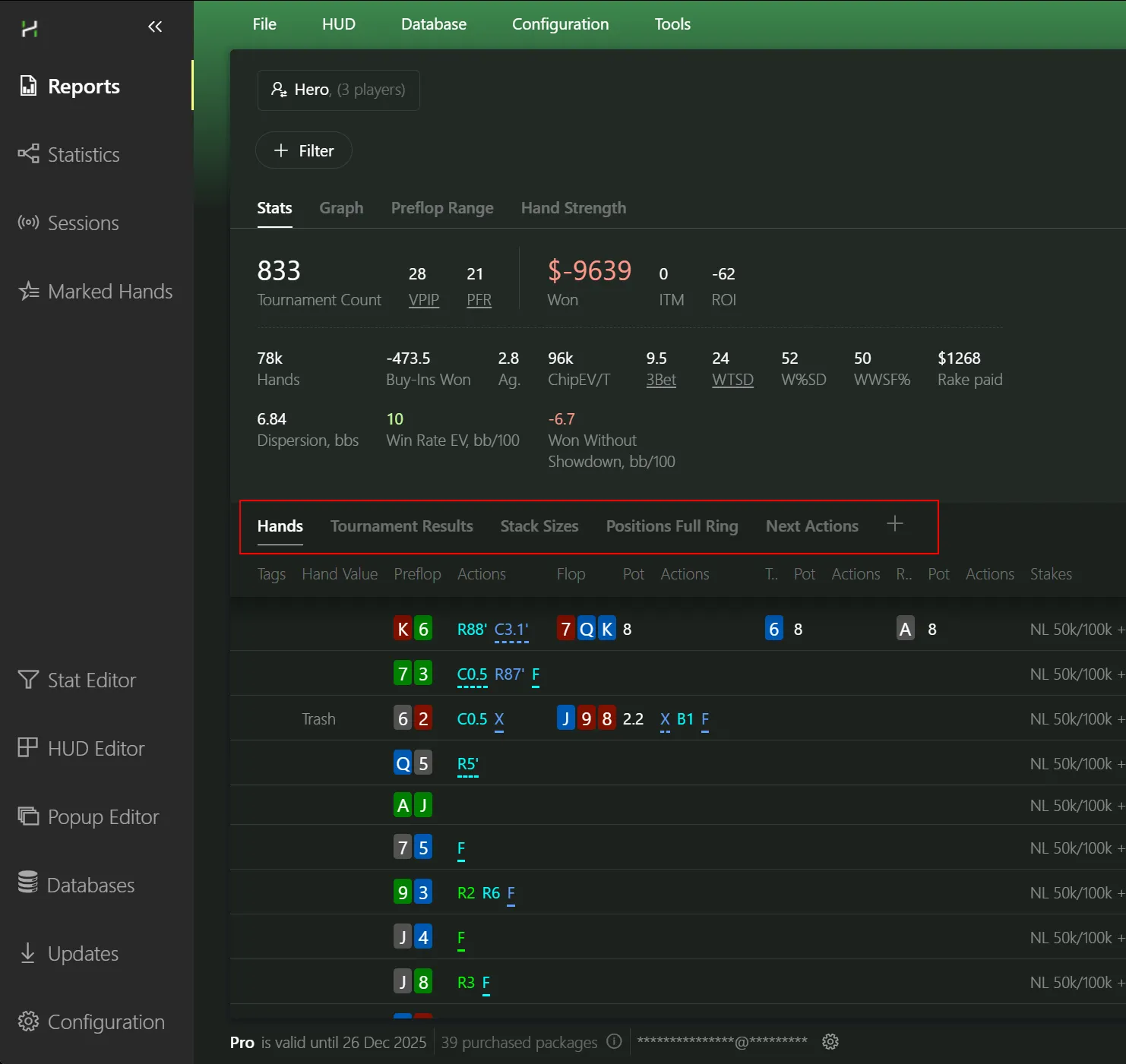The width and height of the screenshot is (1126, 1064).
Task: Open the Popup Editor
Action: point(103,817)
